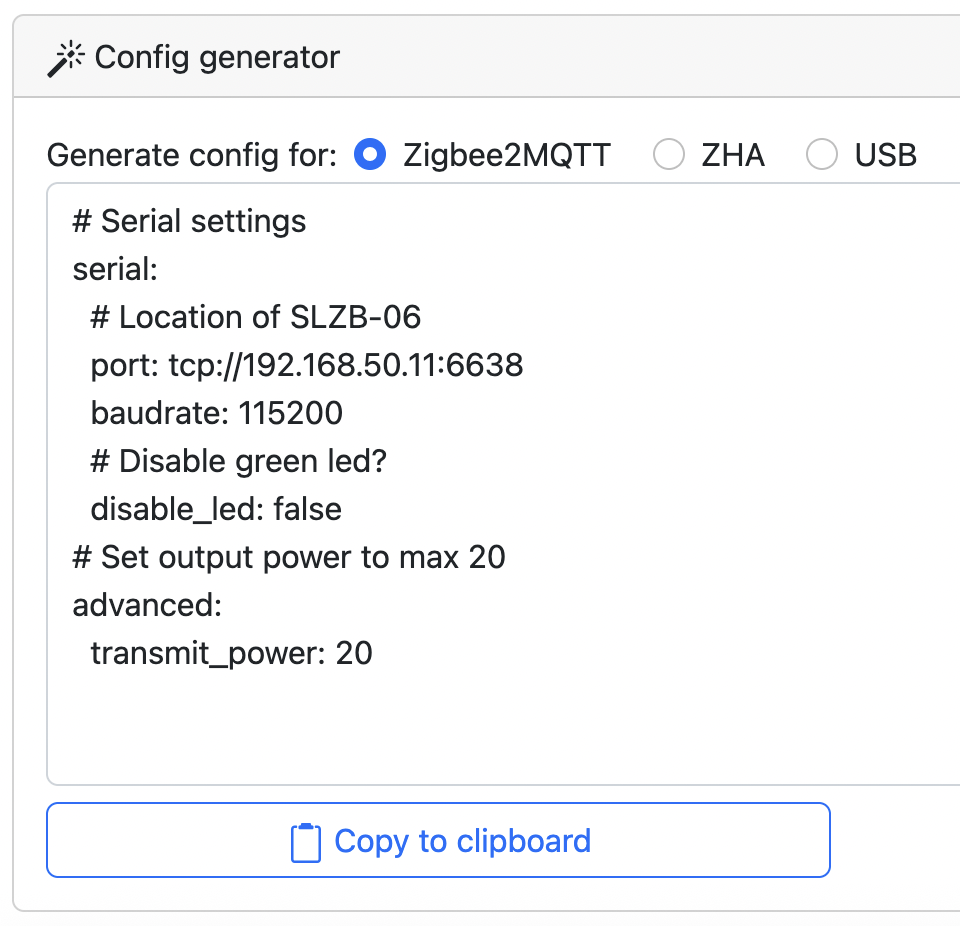Click the Zigbee2MQTT option label
Image resolution: width=960 pixels, height=926 pixels.
click(x=506, y=155)
